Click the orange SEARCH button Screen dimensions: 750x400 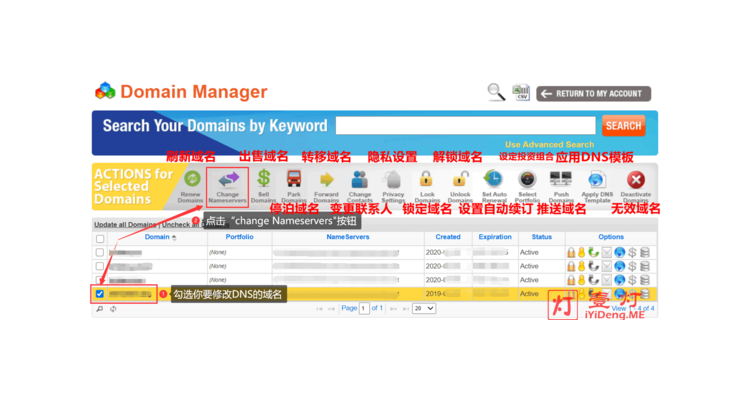(623, 126)
